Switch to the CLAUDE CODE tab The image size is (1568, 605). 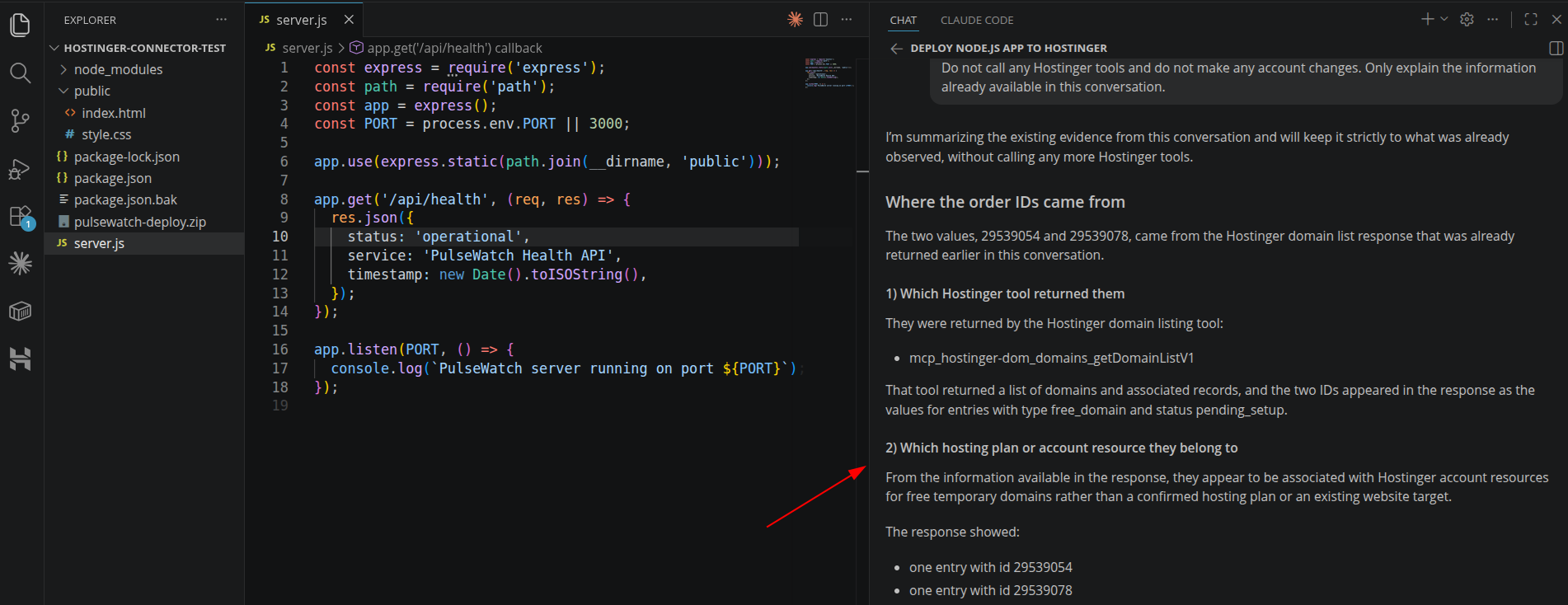click(x=977, y=20)
